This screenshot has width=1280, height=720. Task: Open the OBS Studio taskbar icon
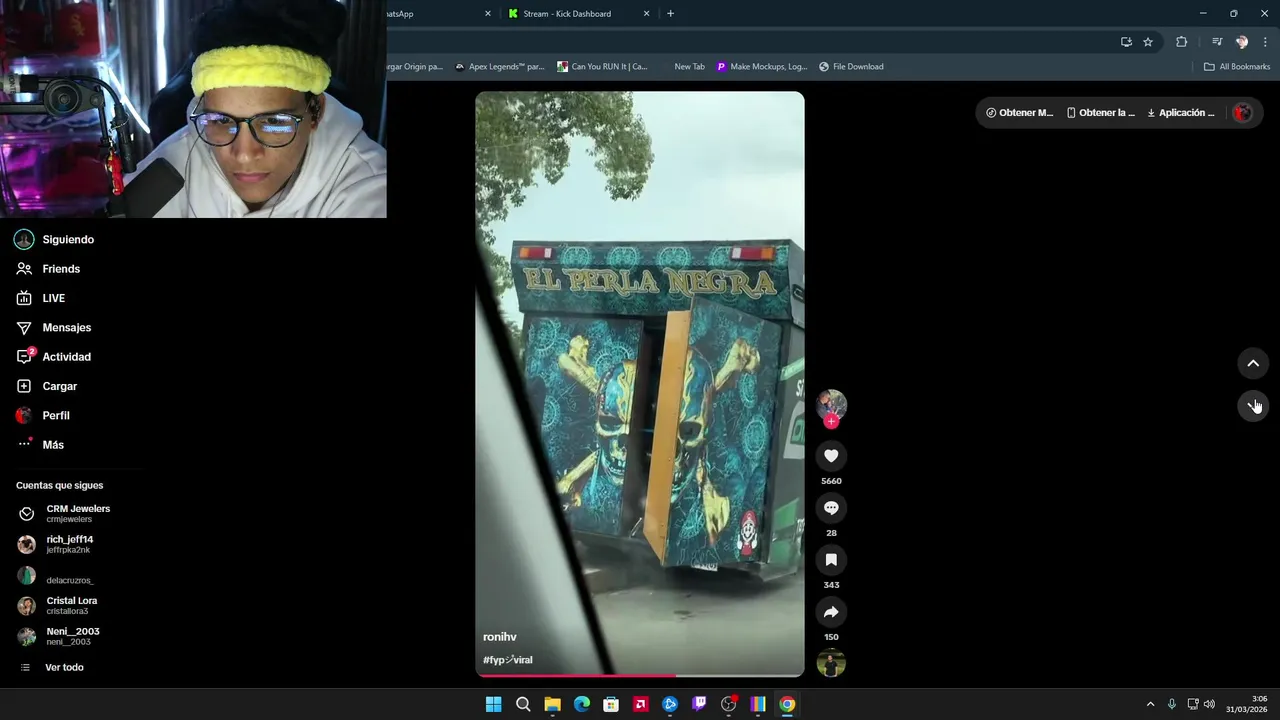click(729, 704)
